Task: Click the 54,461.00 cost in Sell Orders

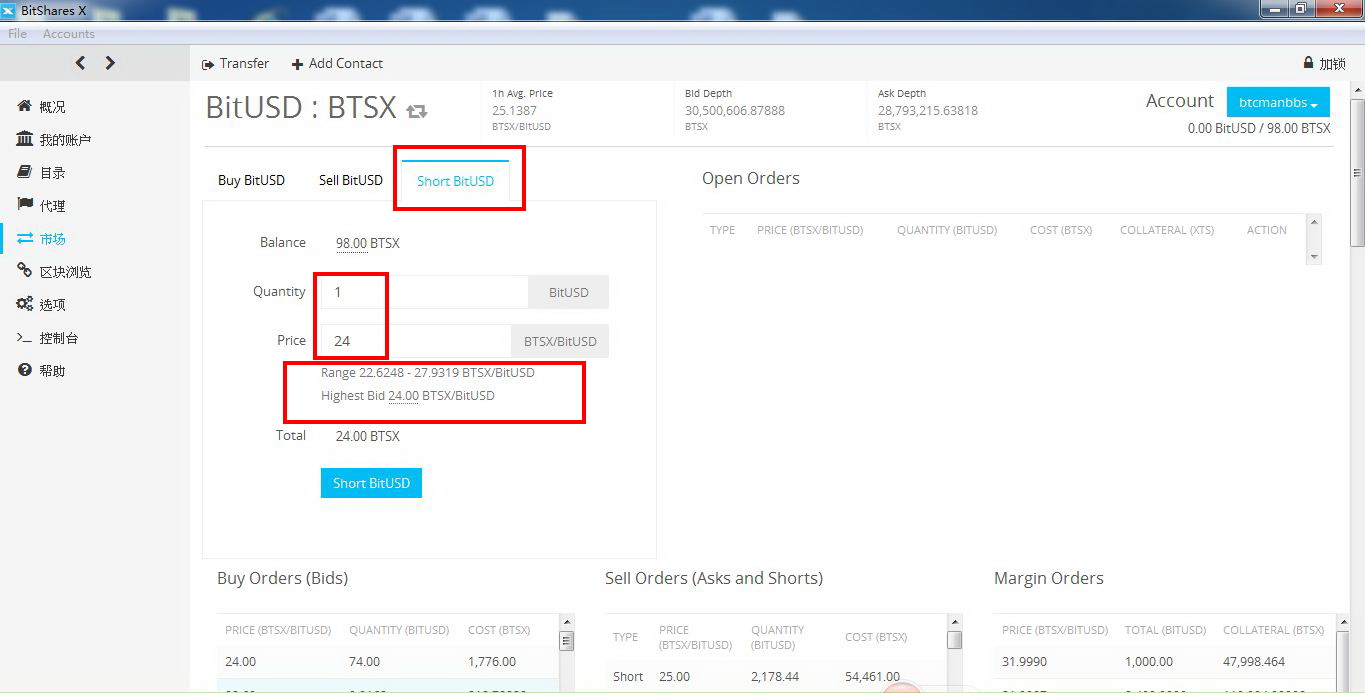Action: coord(872,677)
